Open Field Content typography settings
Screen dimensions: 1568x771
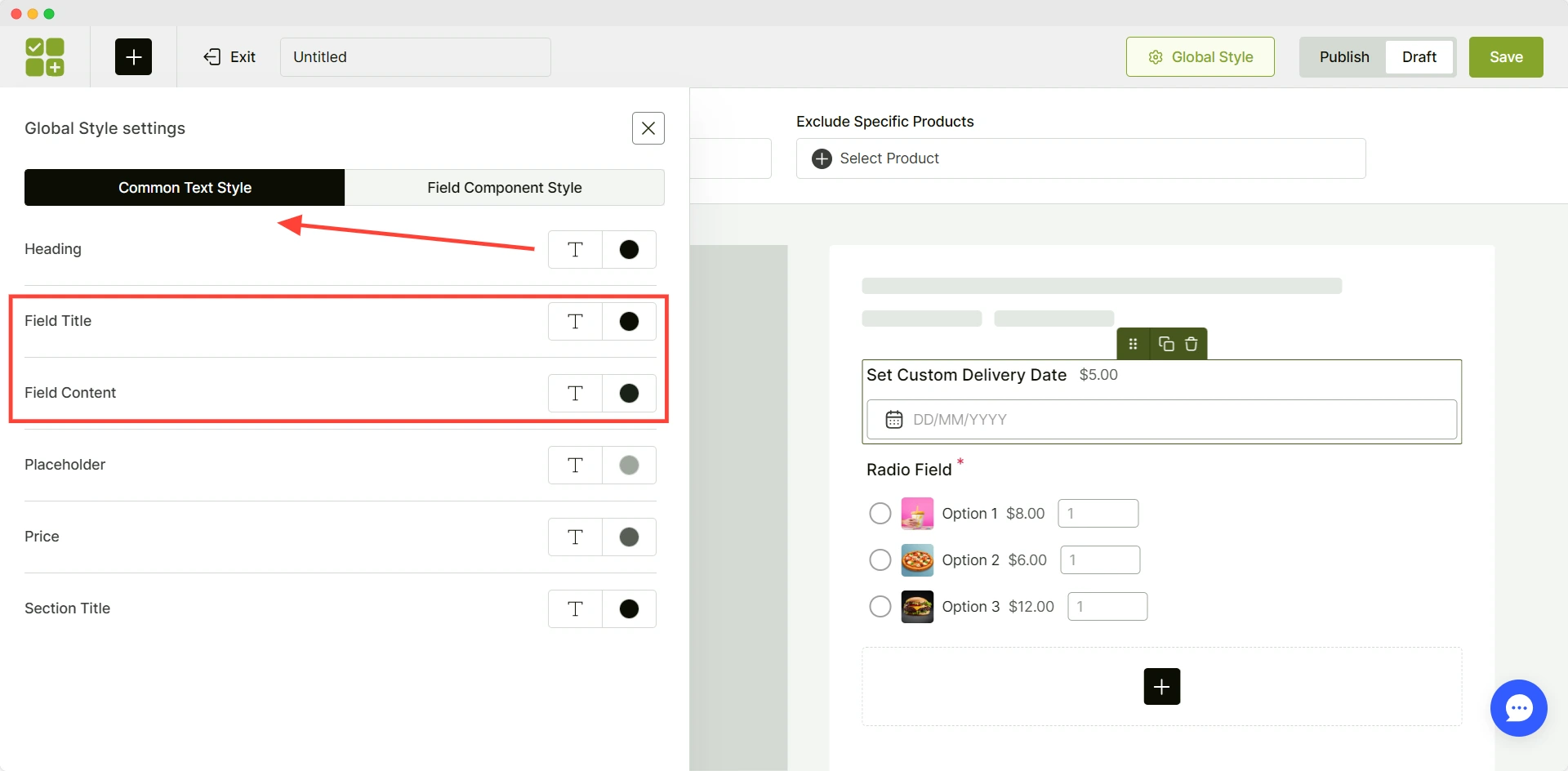coord(575,394)
